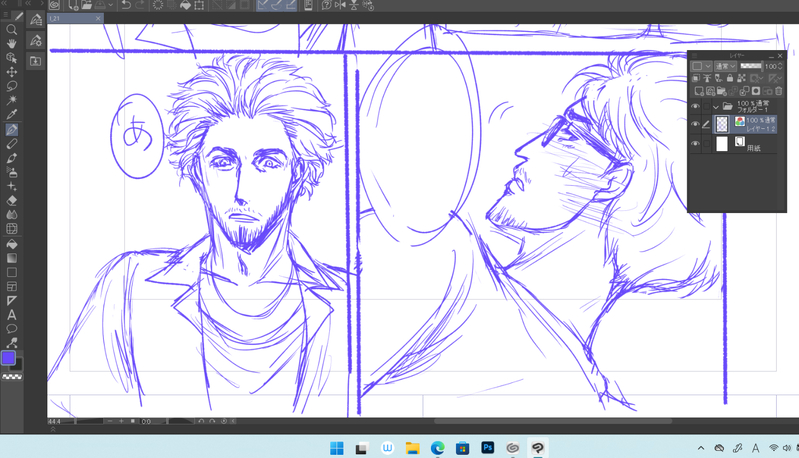The height and width of the screenshot is (458, 799).
Task: Select the Text tool
Action: point(11,315)
